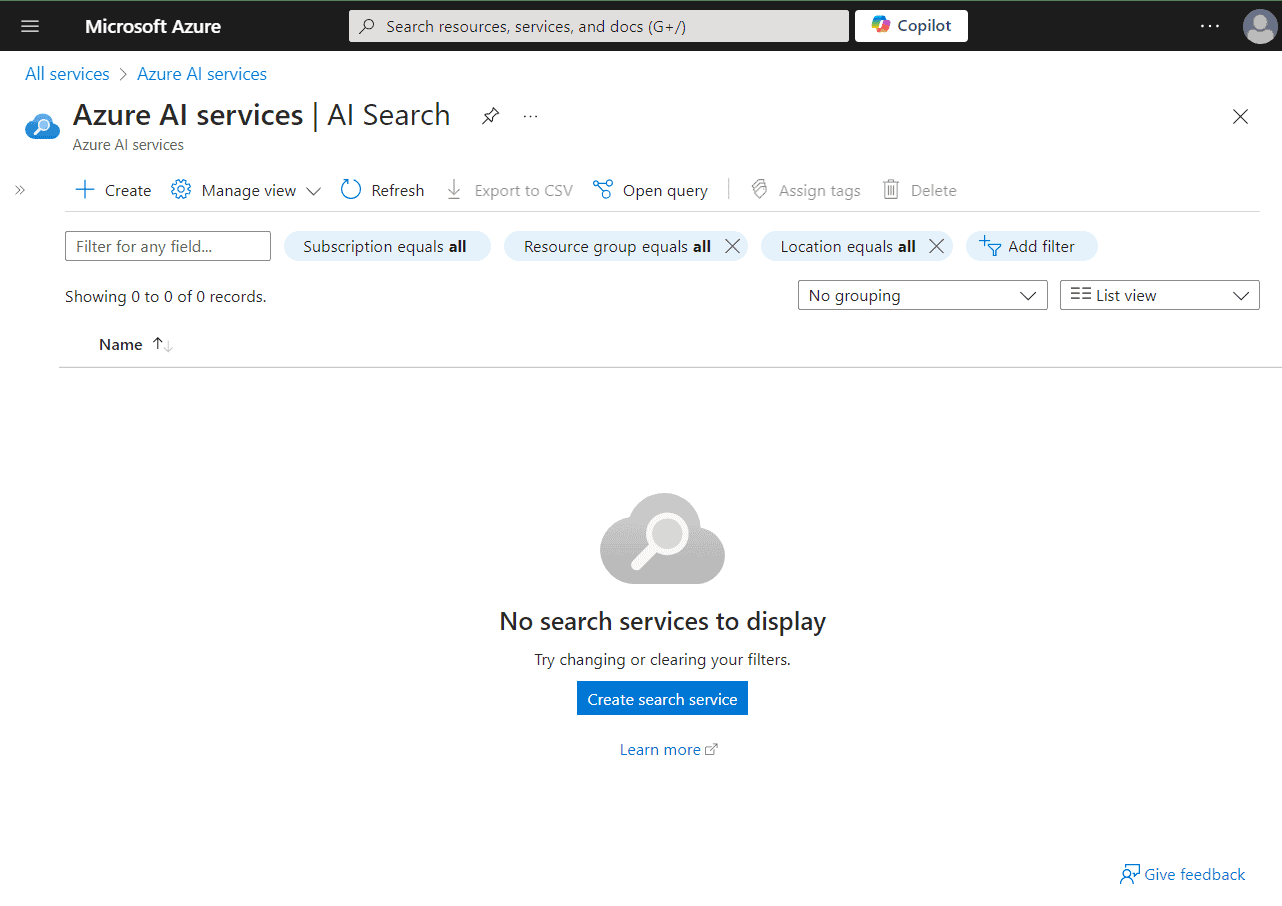The image size is (1282, 906).
Task: Open the Subscription equals all filter
Action: [x=387, y=246]
